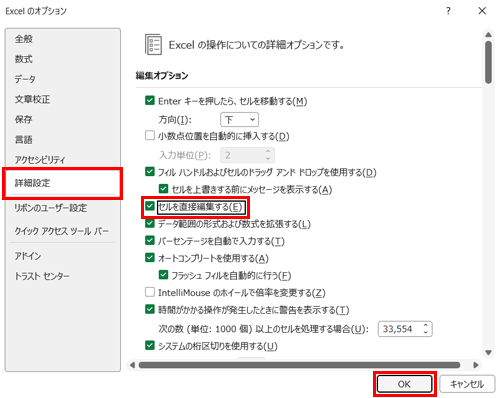Viewport: 500px width, 398px height.
Task: Click キャンセル to discard changes
Action: coord(467,384)
